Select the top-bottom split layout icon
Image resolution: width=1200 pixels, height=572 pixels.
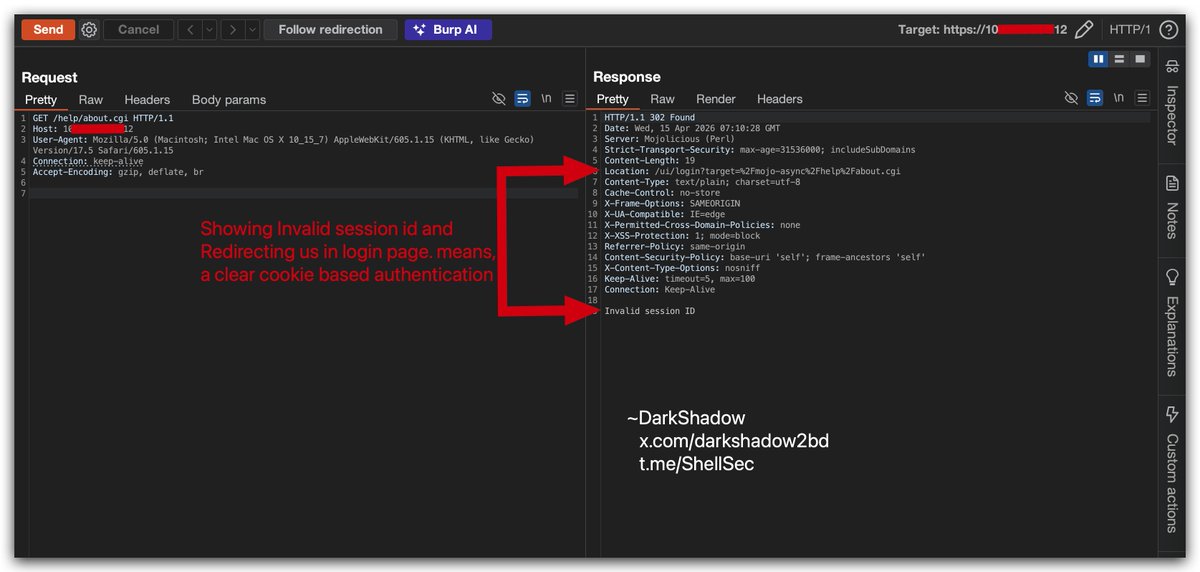tap(1119, 59)
